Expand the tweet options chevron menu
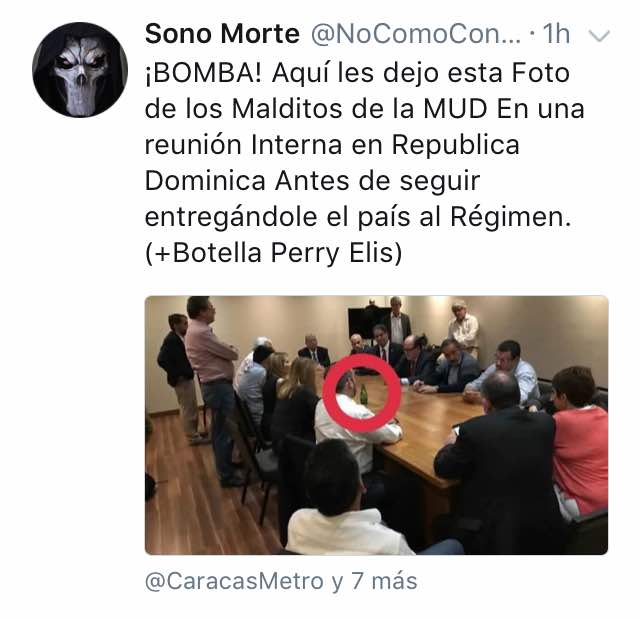This screenshot has width=640, height=619. tap(600, 36)
